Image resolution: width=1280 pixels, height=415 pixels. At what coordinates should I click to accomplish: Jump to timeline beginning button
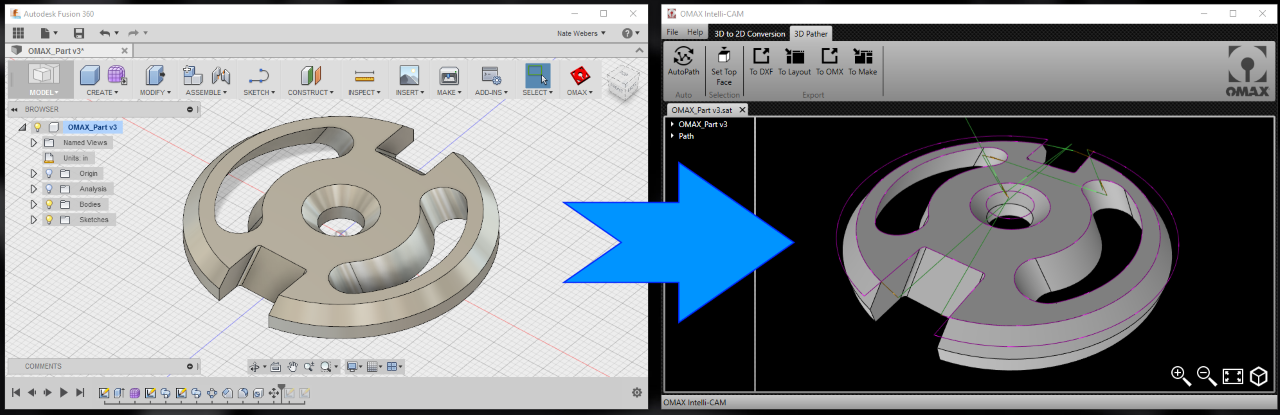coord(15,393)
